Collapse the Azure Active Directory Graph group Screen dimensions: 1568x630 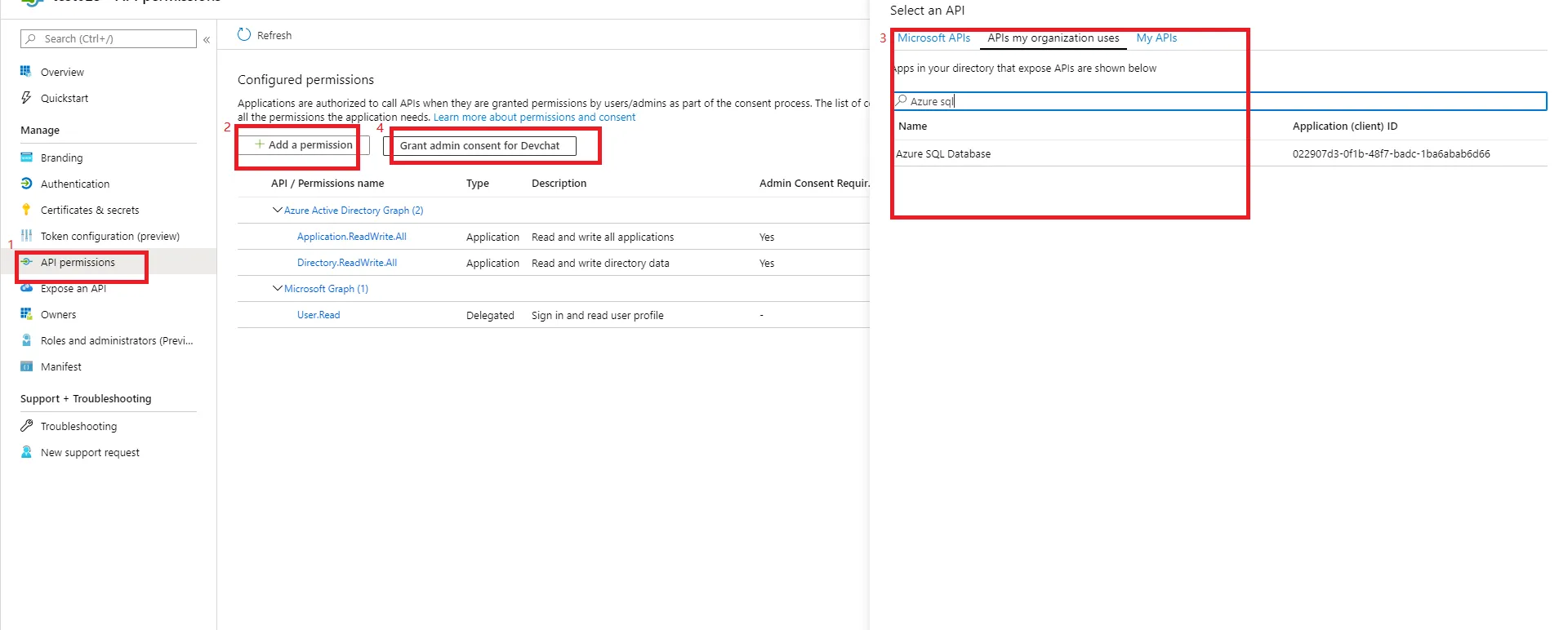point(277,210)
